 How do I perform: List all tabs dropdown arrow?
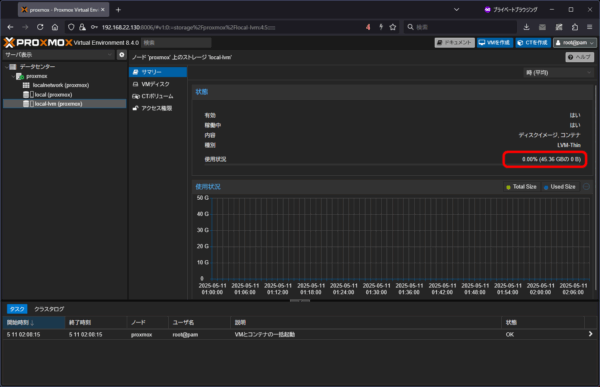[457, 10]
